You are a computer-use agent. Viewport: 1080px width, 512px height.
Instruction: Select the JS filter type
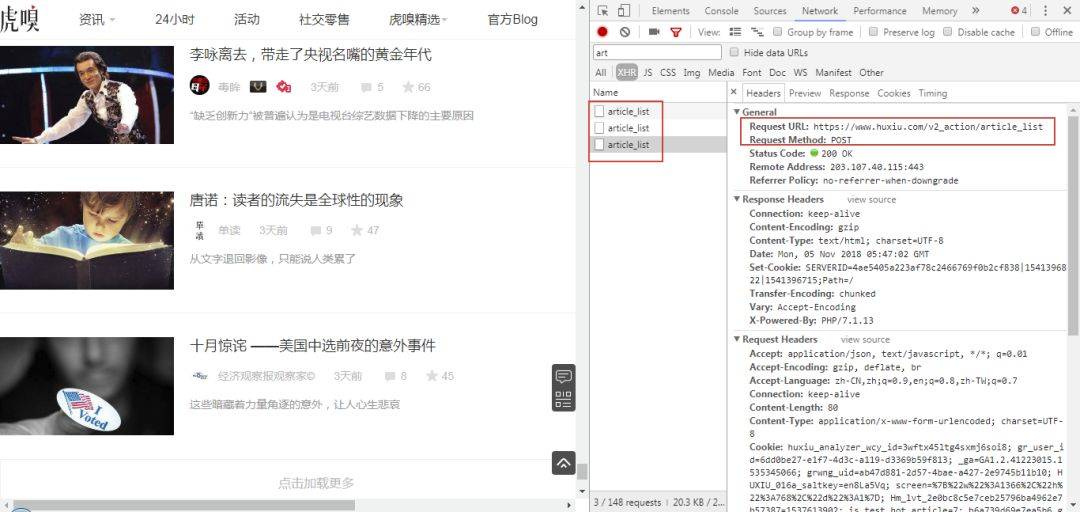(648, 72)
